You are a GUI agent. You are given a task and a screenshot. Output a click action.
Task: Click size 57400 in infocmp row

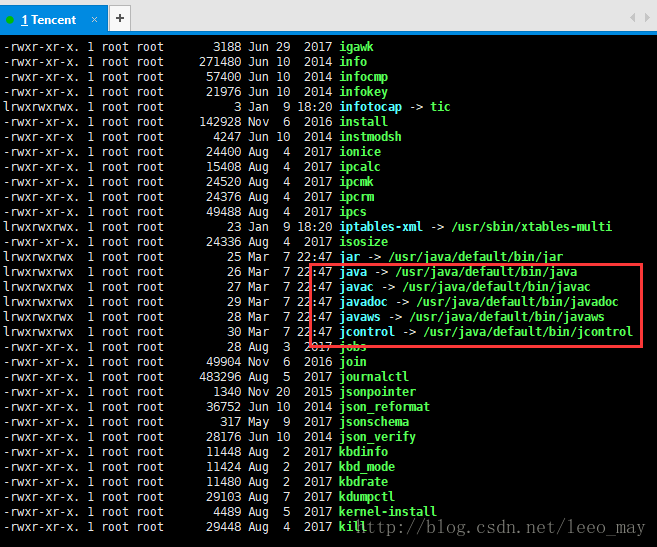coord(223,77)
